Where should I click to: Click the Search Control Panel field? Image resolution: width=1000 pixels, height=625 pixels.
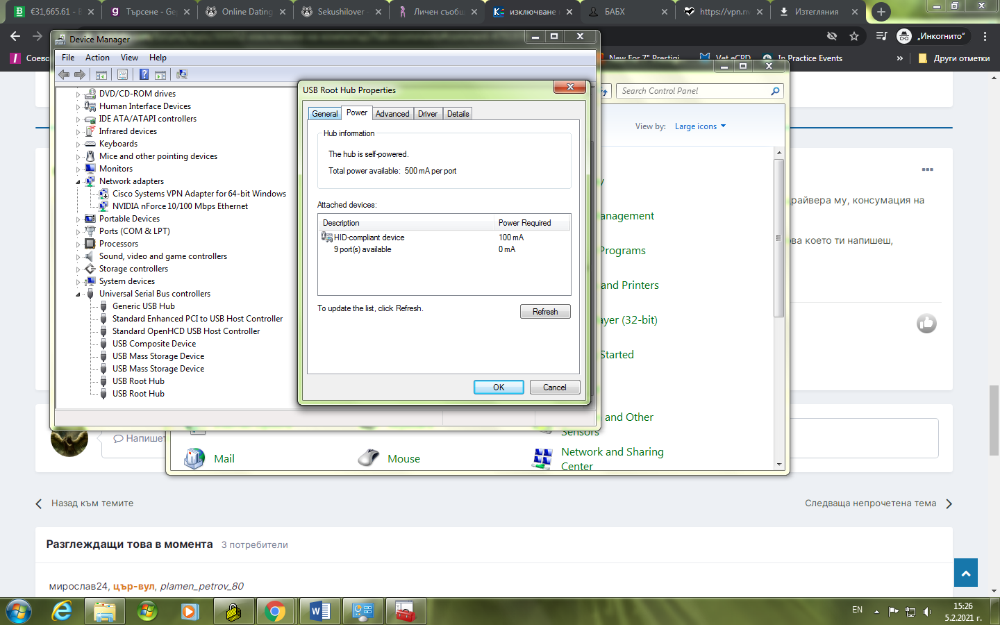(699, 91)
